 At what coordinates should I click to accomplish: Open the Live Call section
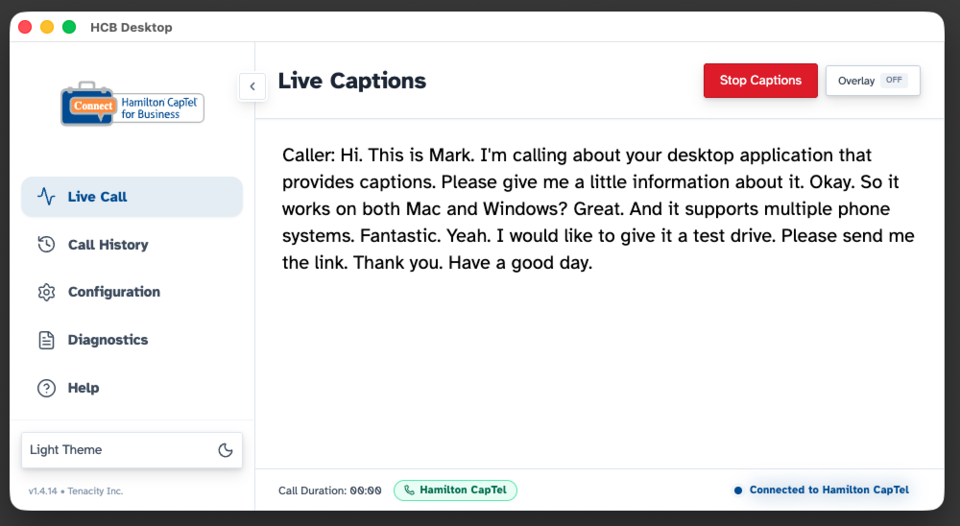click(x=132, y=197)
